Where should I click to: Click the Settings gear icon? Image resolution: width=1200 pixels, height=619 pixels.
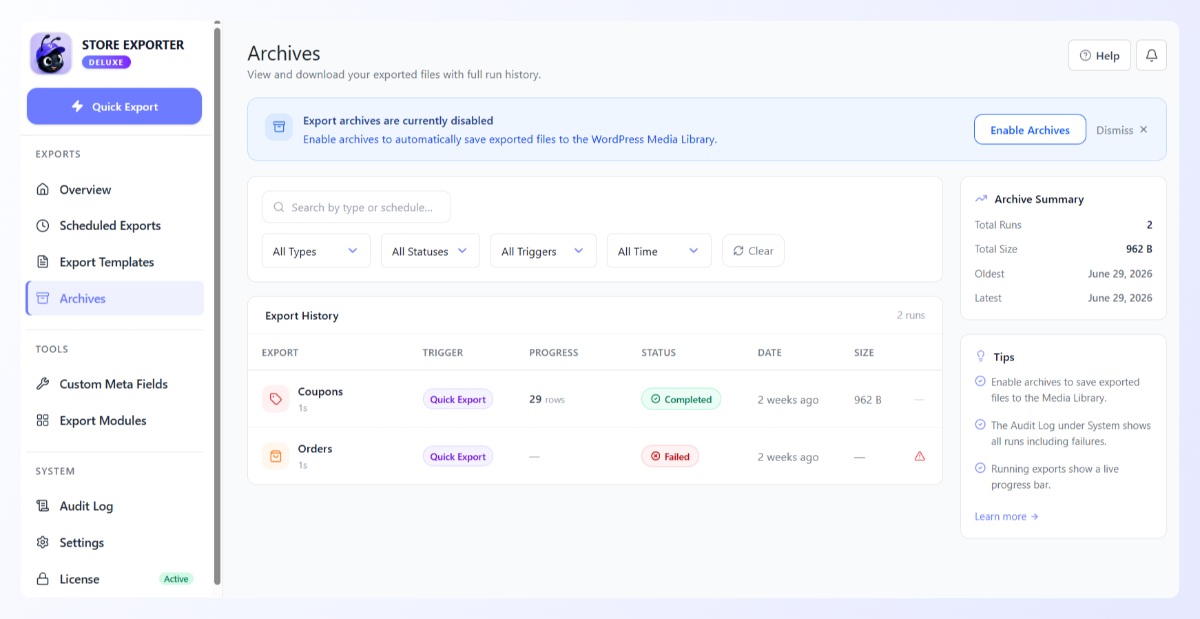pyautogui.click(x=42, y=543)
